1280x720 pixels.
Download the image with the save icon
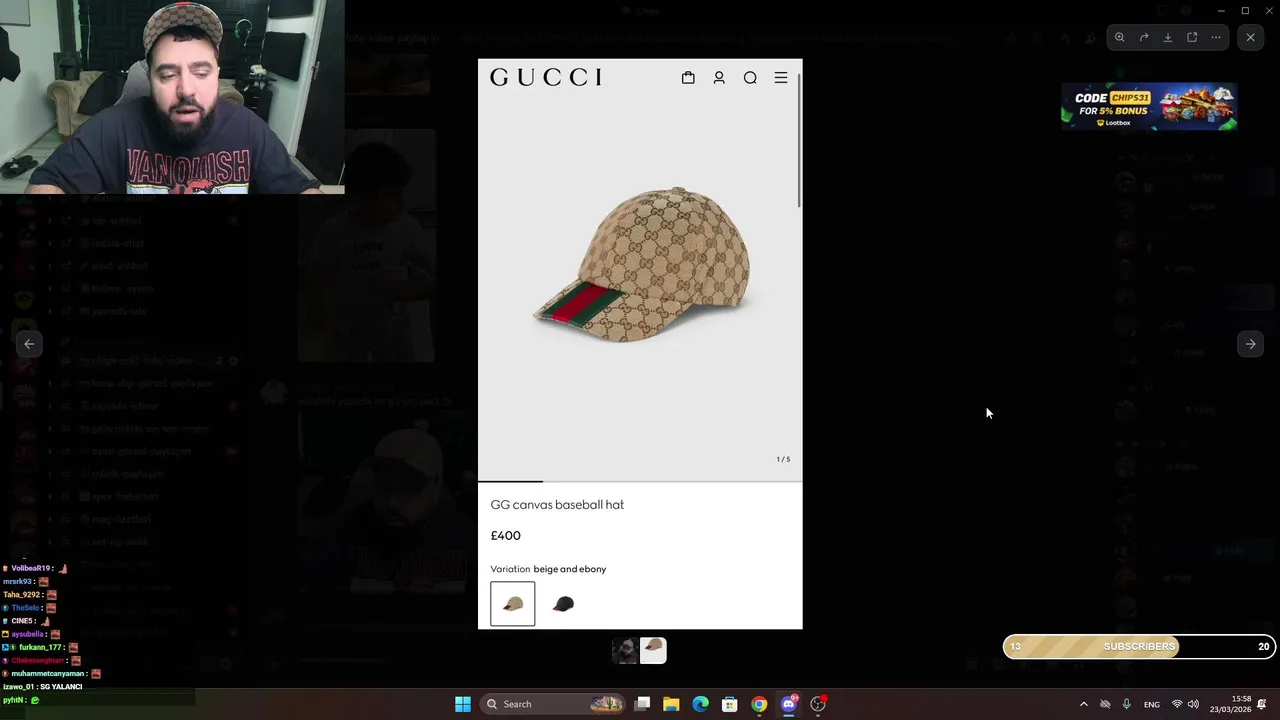1168,37
